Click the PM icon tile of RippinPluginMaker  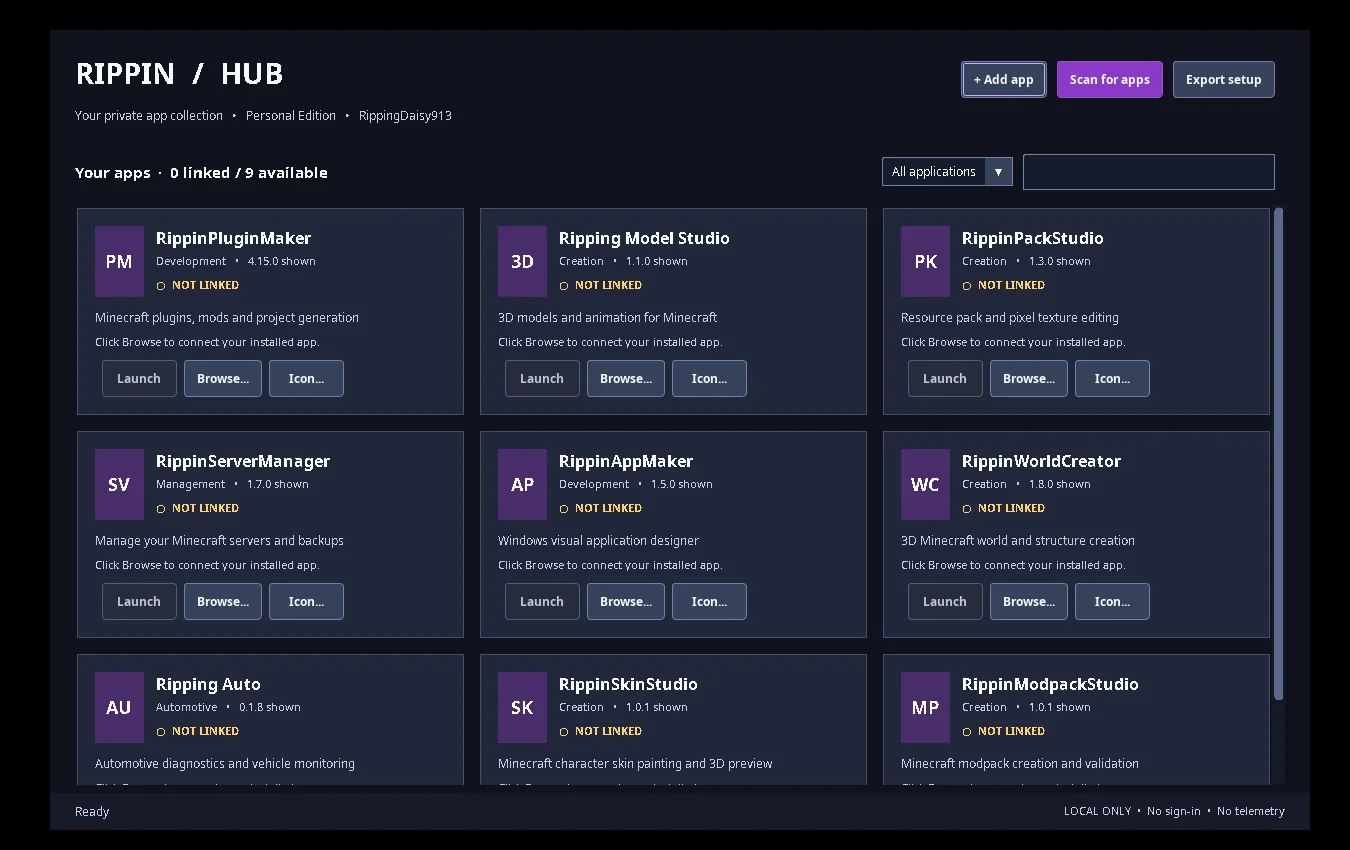coord(119,261)
